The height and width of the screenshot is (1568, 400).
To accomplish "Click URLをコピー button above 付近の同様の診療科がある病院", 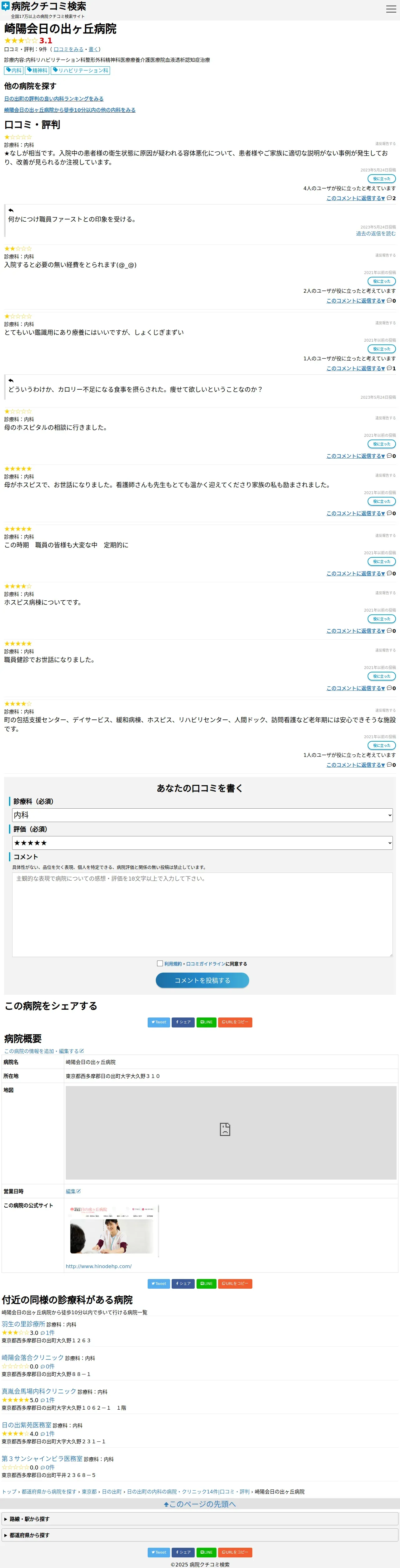I will [235, 1284].
